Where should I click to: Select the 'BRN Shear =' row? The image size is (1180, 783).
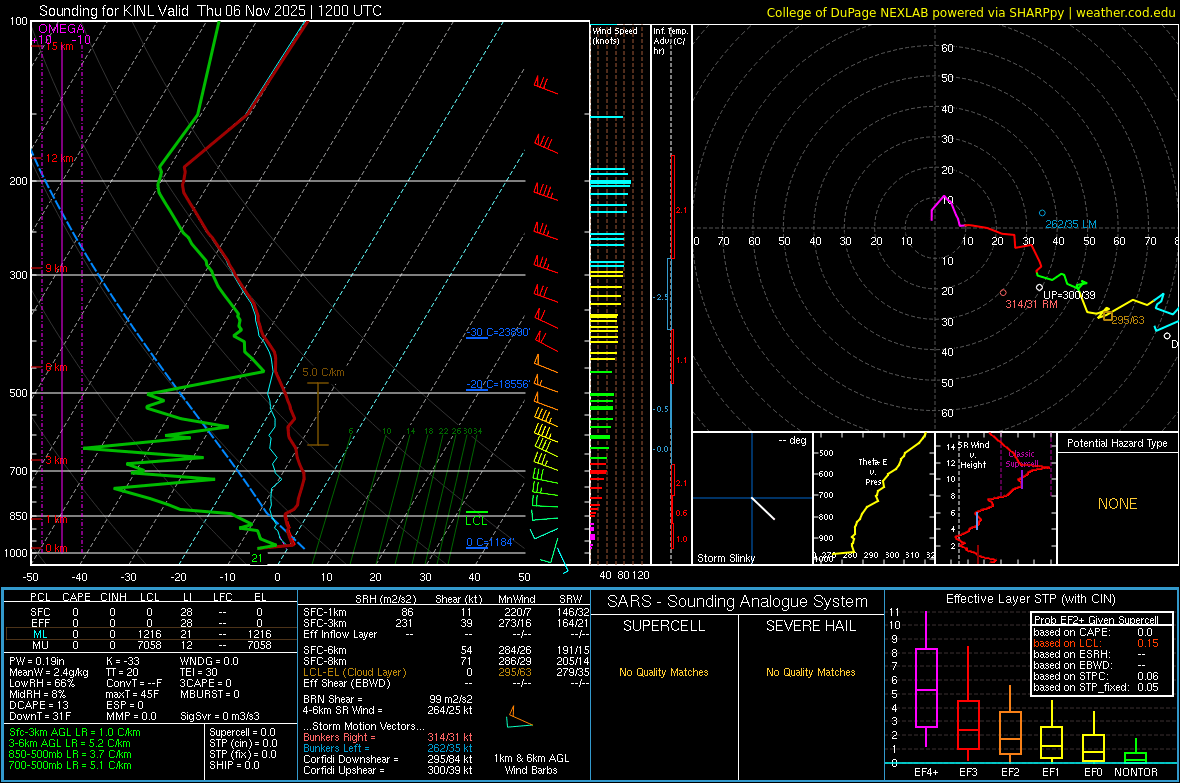click(x=388, y=699)
